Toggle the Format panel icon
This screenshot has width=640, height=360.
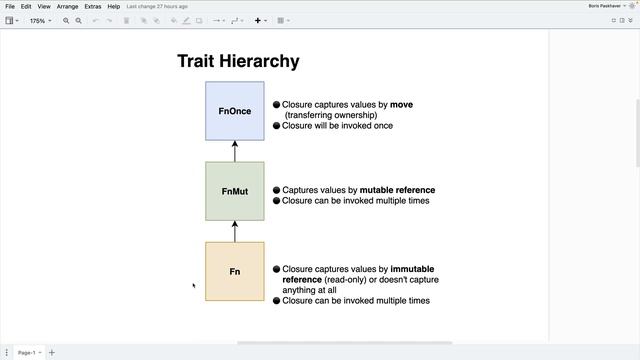click(622, 20)
